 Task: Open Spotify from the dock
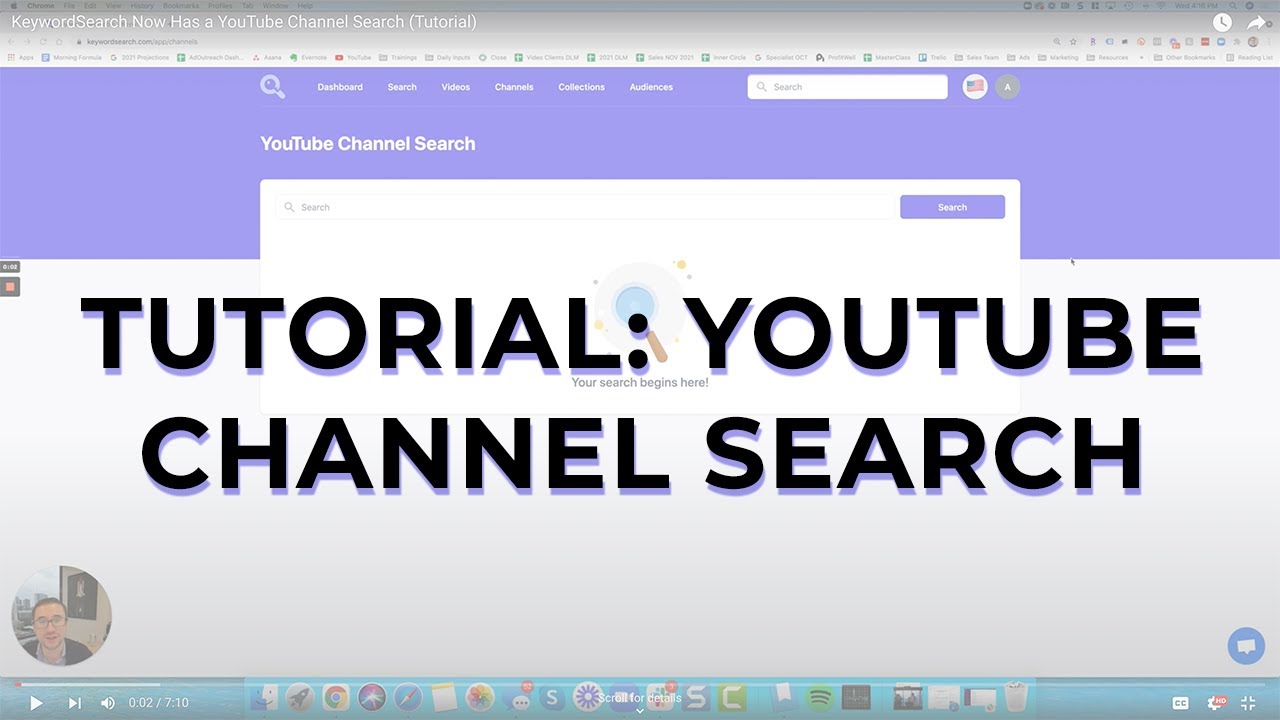tap(820, 696)
